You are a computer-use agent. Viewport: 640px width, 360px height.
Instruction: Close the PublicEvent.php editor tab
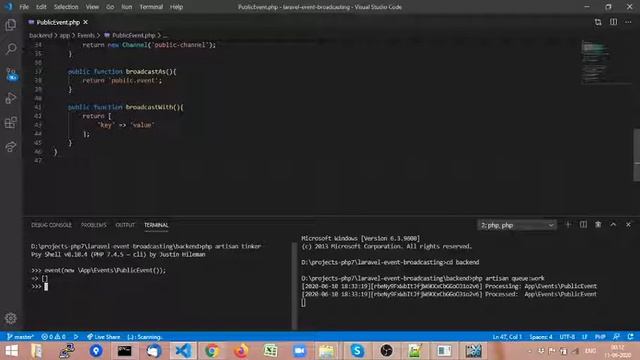click(x=85, y=22)
